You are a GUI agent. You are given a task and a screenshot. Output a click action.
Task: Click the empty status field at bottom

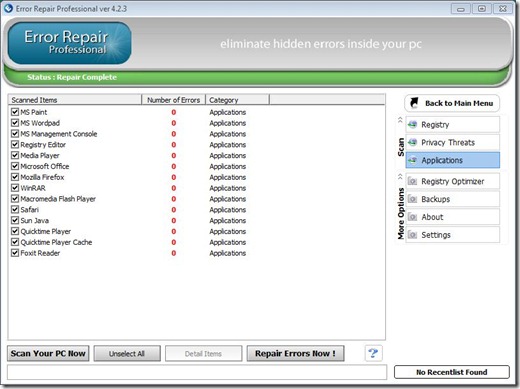(197, 372)
